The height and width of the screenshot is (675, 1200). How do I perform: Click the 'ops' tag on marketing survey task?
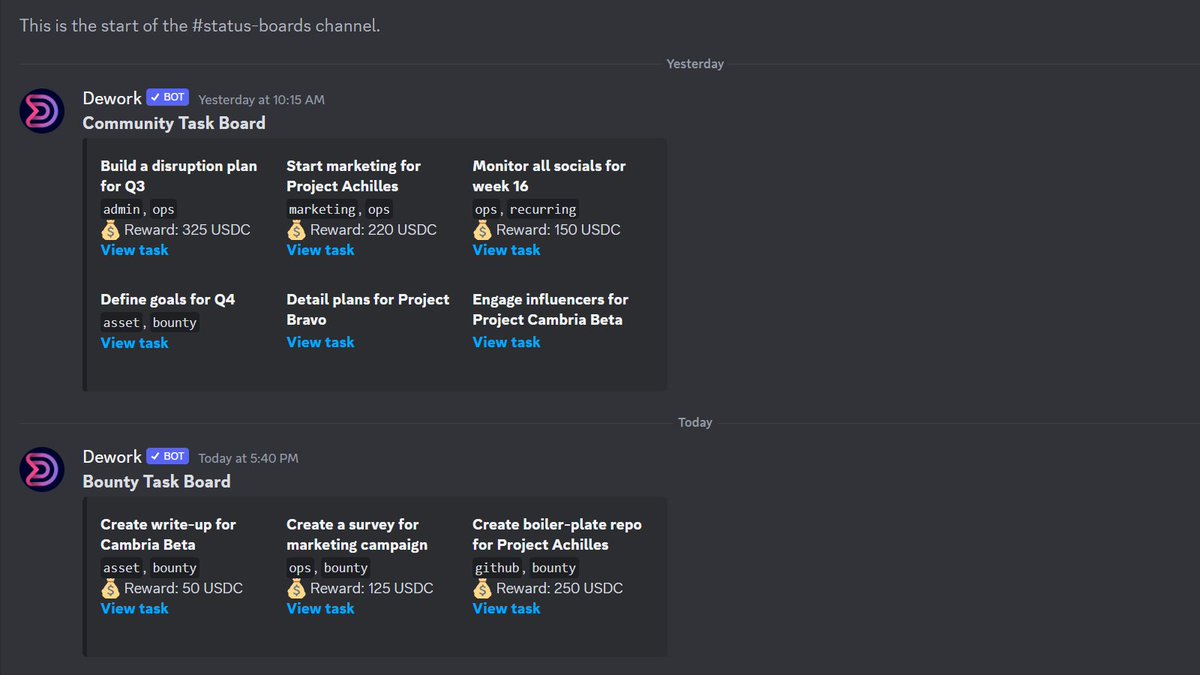pos(301,567)
